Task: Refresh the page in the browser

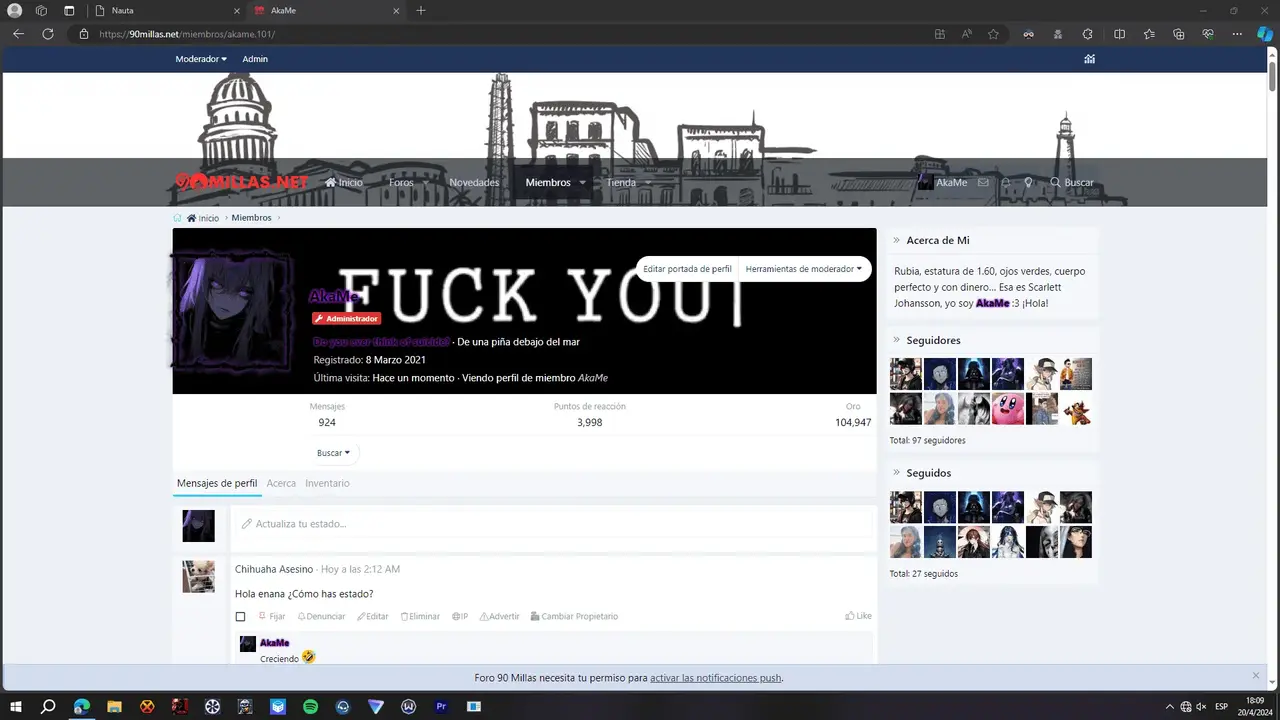Action: click(x=47, y=34)
